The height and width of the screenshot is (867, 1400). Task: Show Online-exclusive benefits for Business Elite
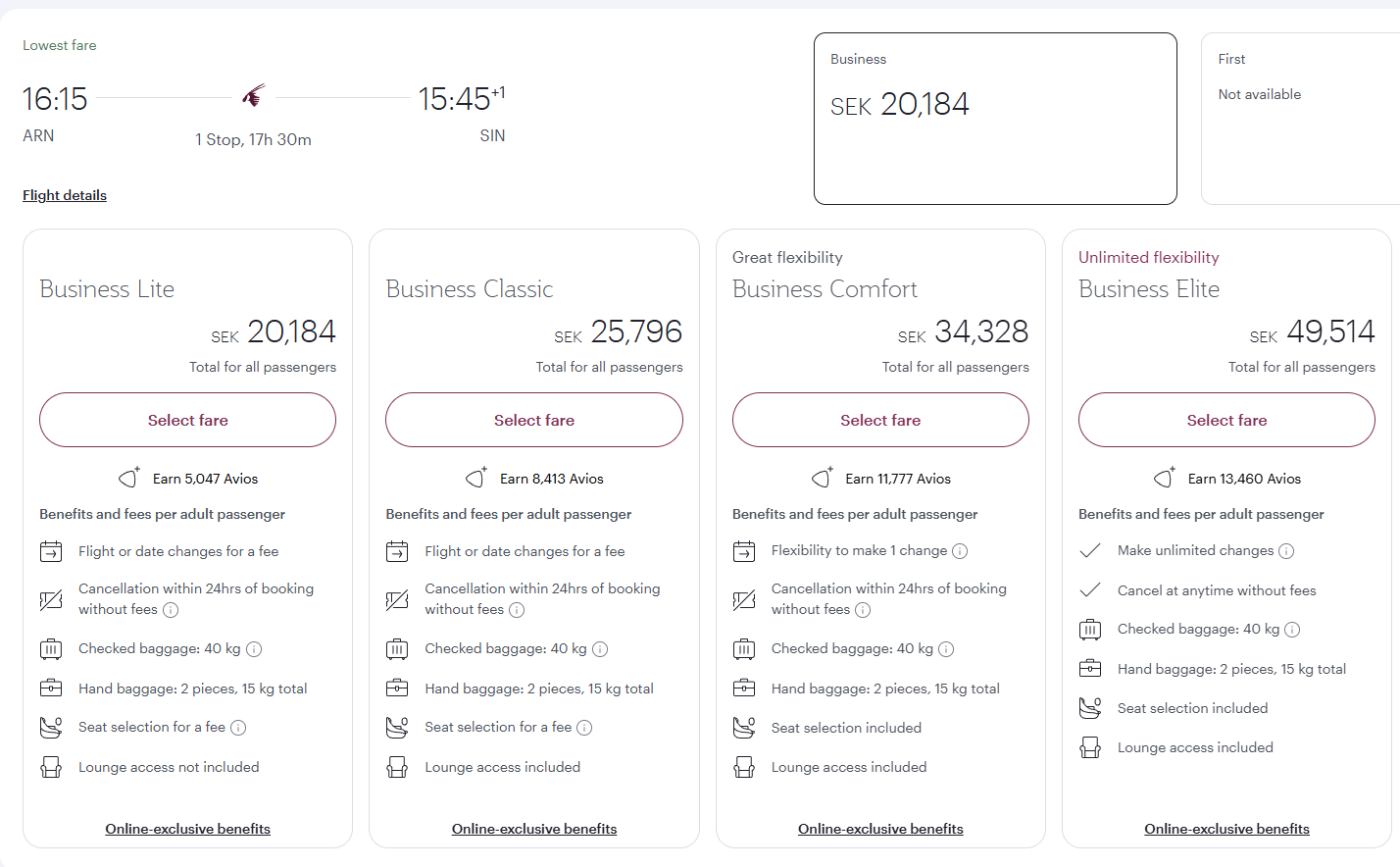click(x=1225, y=829)
